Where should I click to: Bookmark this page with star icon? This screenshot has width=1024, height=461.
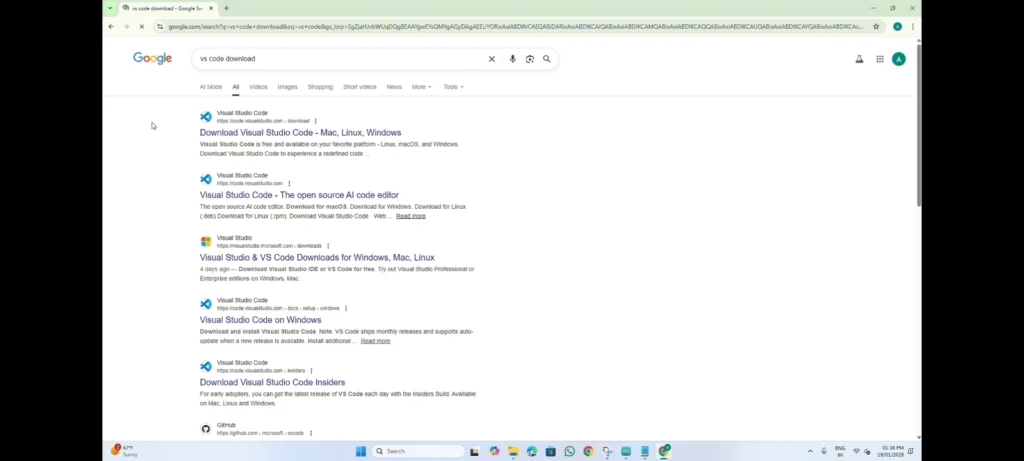(x=877, y=27)
